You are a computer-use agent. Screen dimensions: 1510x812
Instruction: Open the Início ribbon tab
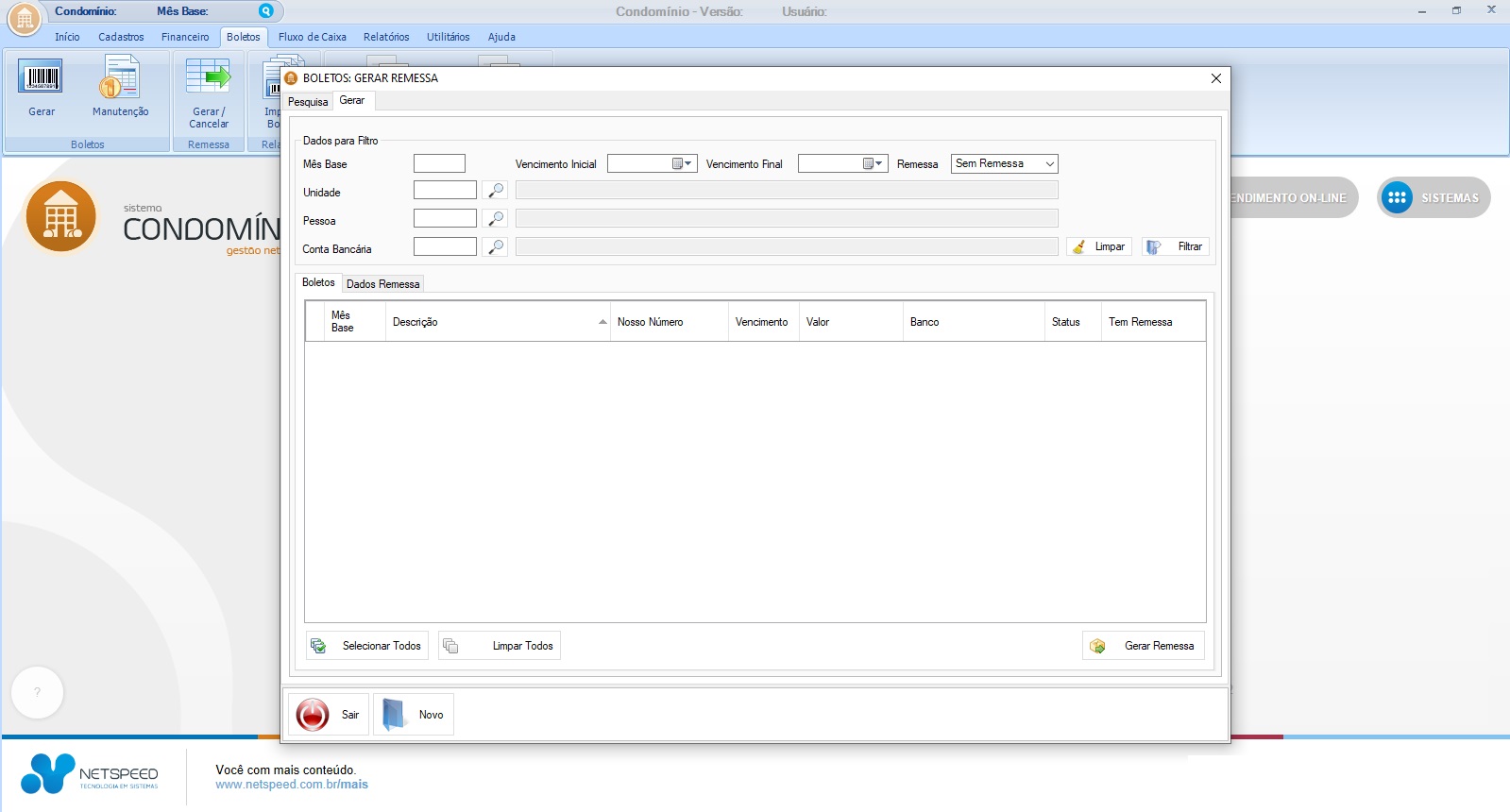coord(67,37)
